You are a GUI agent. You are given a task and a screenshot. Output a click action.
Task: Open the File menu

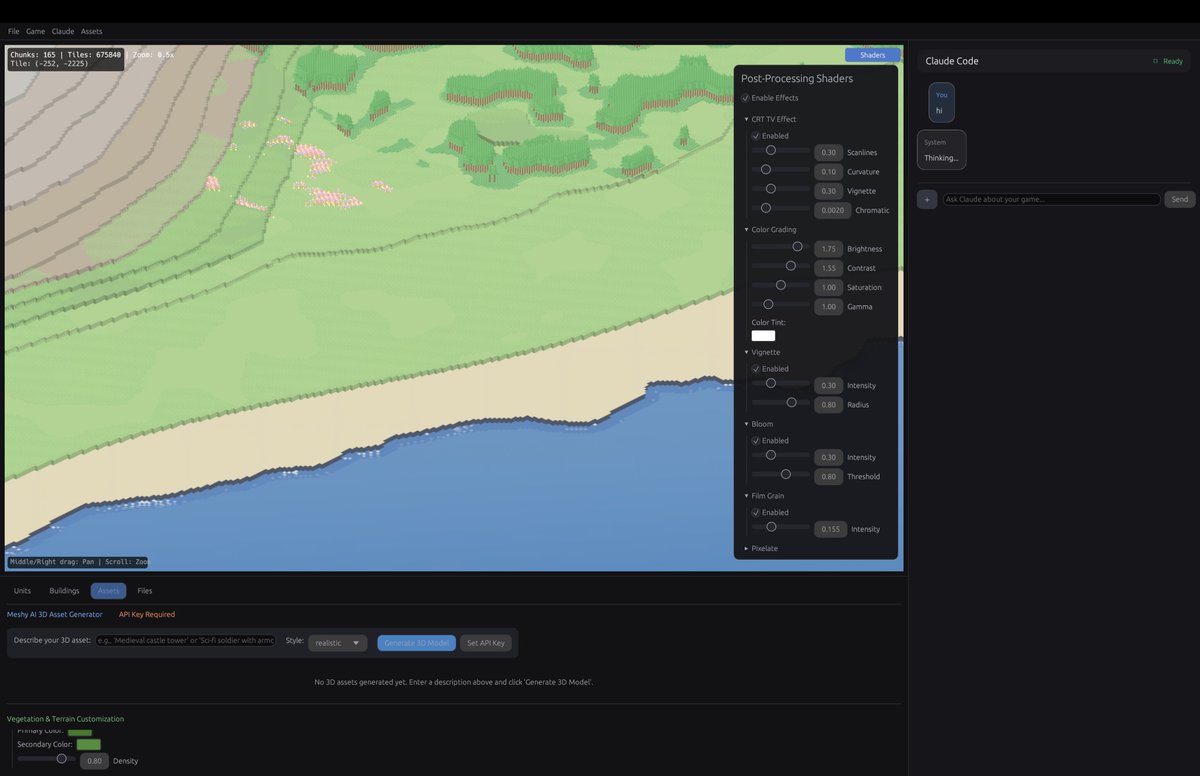[x=14, y=31]
